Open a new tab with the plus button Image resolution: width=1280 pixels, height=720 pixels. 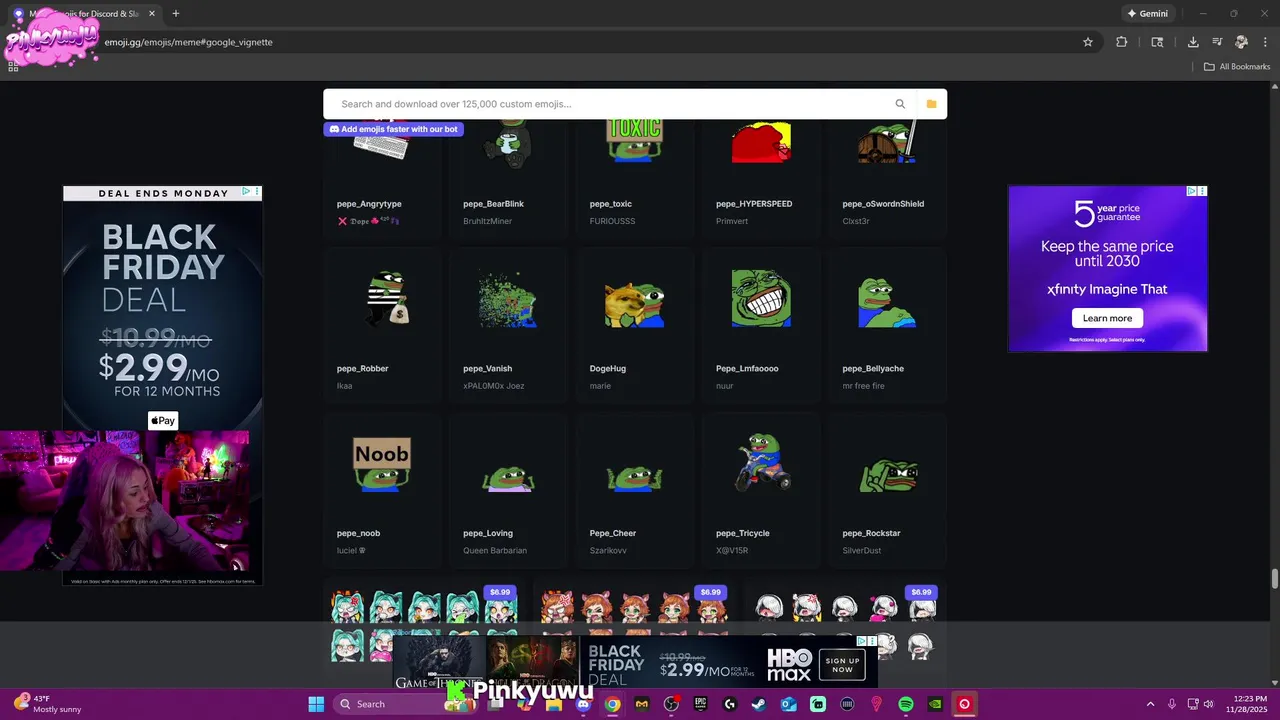[x=176, y=13]
